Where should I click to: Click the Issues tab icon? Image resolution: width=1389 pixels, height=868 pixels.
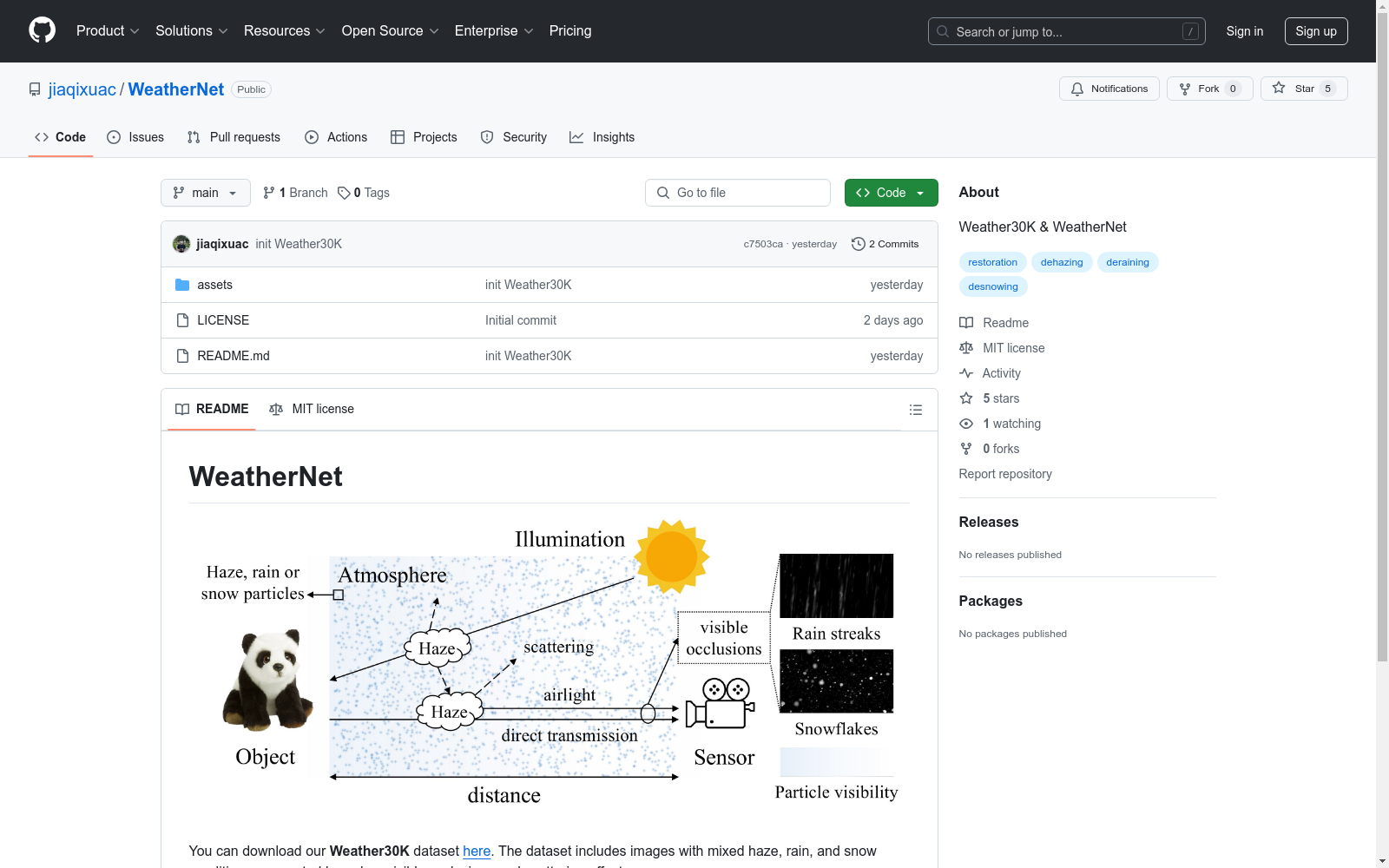pos(114,137)
